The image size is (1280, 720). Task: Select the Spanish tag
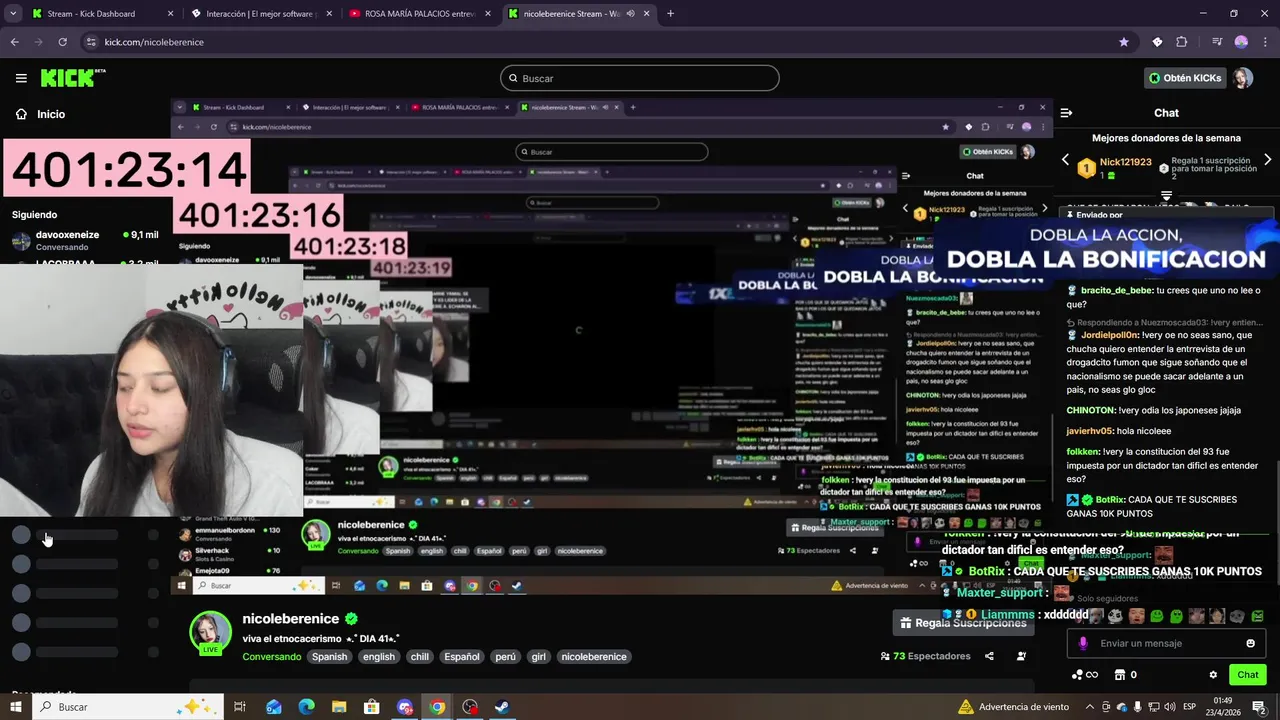[329, 657]
